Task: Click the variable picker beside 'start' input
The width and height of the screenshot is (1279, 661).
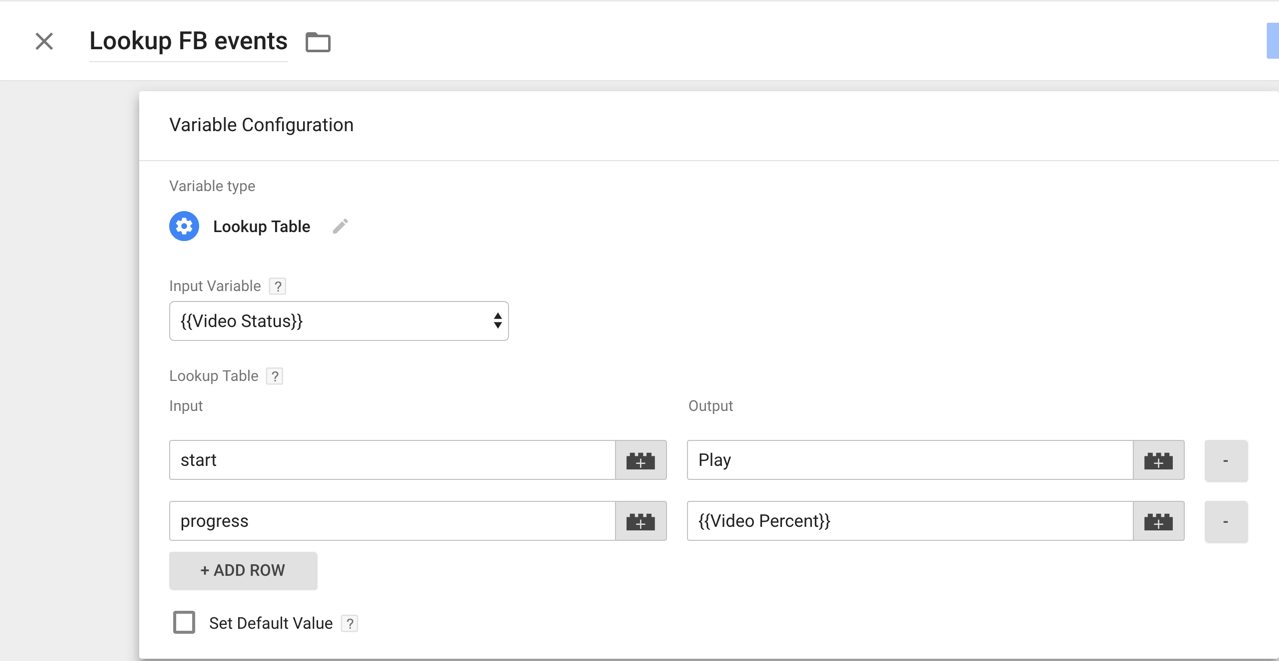Action: [641, 461]
